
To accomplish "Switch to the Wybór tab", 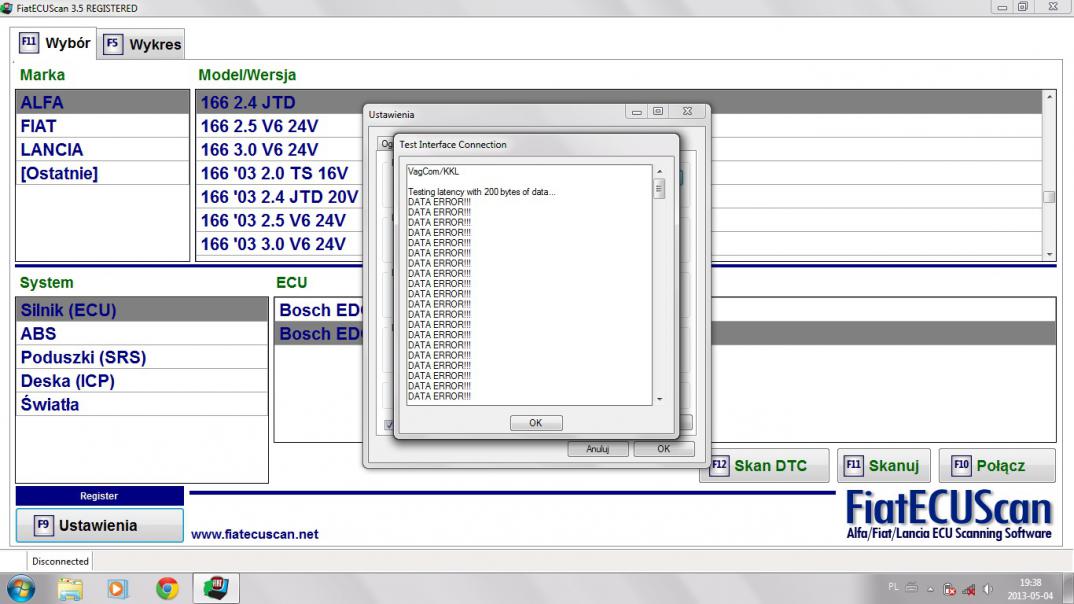I will (55, 43).
